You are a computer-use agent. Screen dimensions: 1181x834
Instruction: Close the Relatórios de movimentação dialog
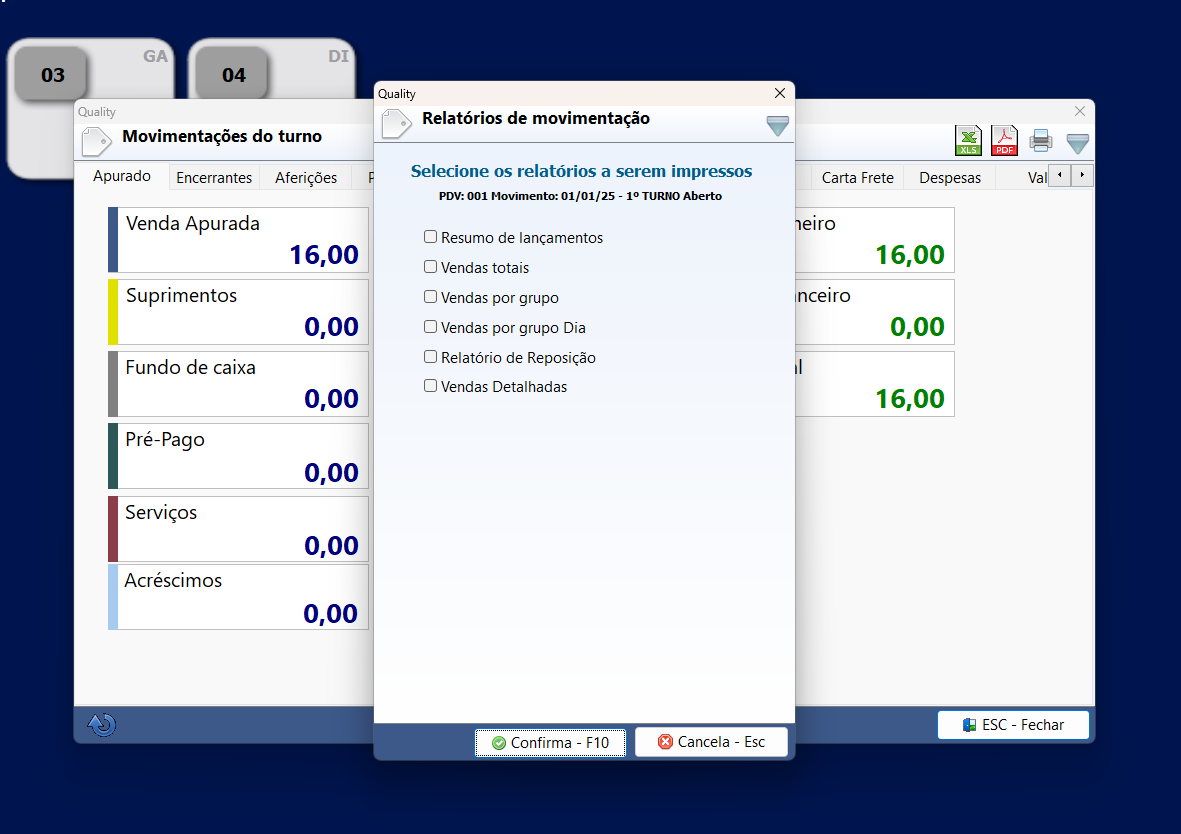click(780, 93)
